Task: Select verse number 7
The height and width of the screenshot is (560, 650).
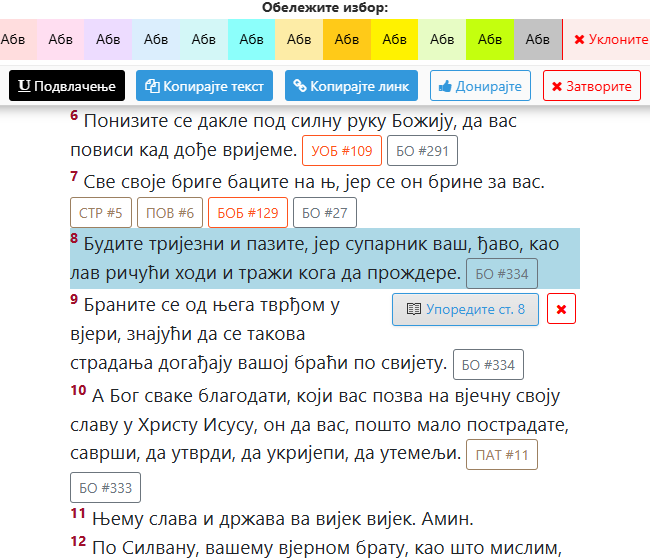Action: coord(74,176)
